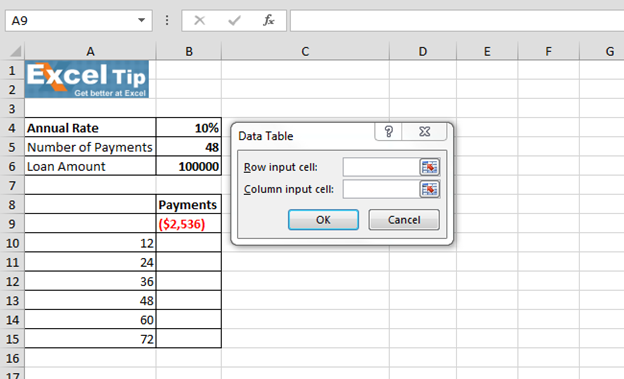The image size is (624, 379).
Task: Click the formula bar Cancel X icon
Action: tap(199, 20)
